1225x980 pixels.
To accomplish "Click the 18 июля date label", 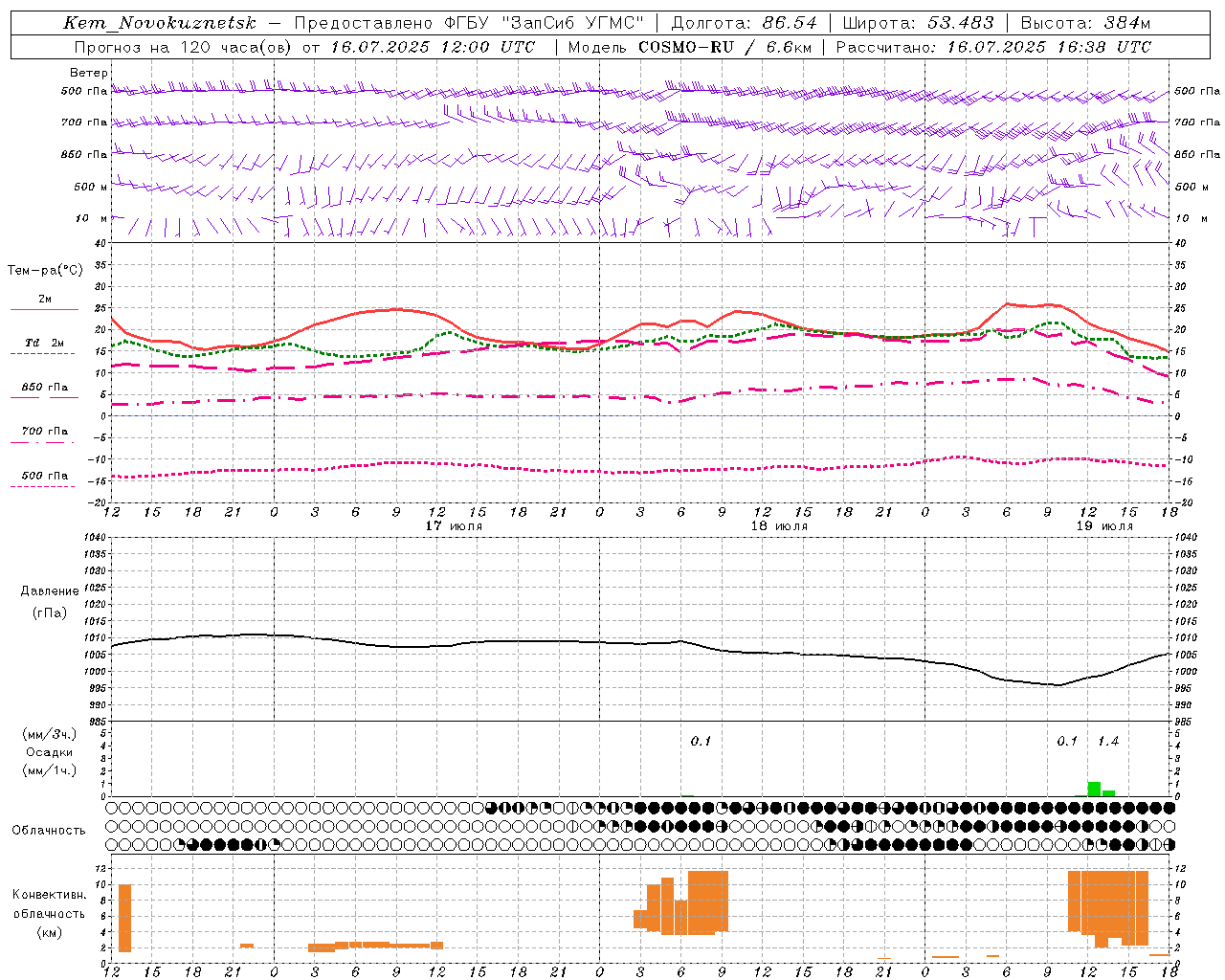I will pyautogui.click(x=779, y=526).
